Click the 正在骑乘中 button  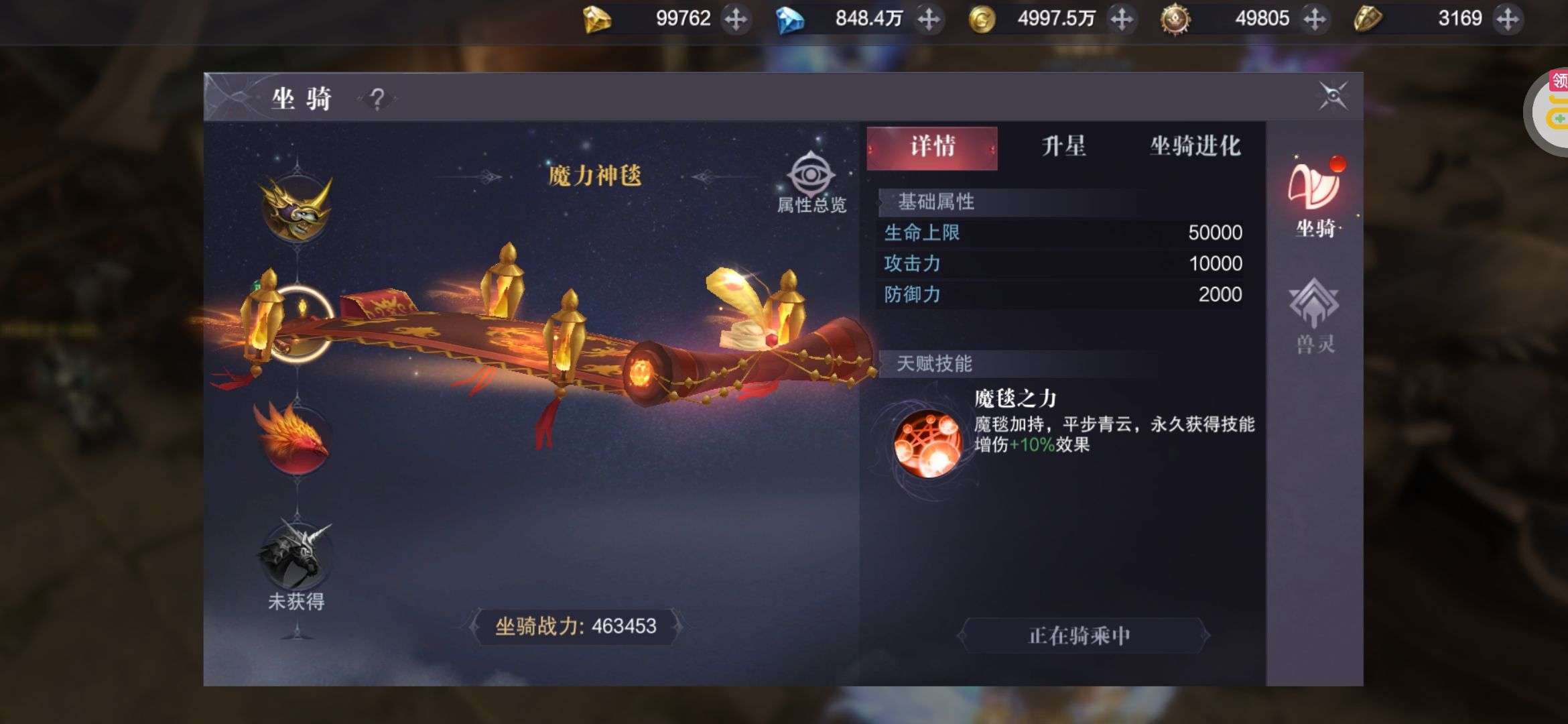click(1080, 636)
